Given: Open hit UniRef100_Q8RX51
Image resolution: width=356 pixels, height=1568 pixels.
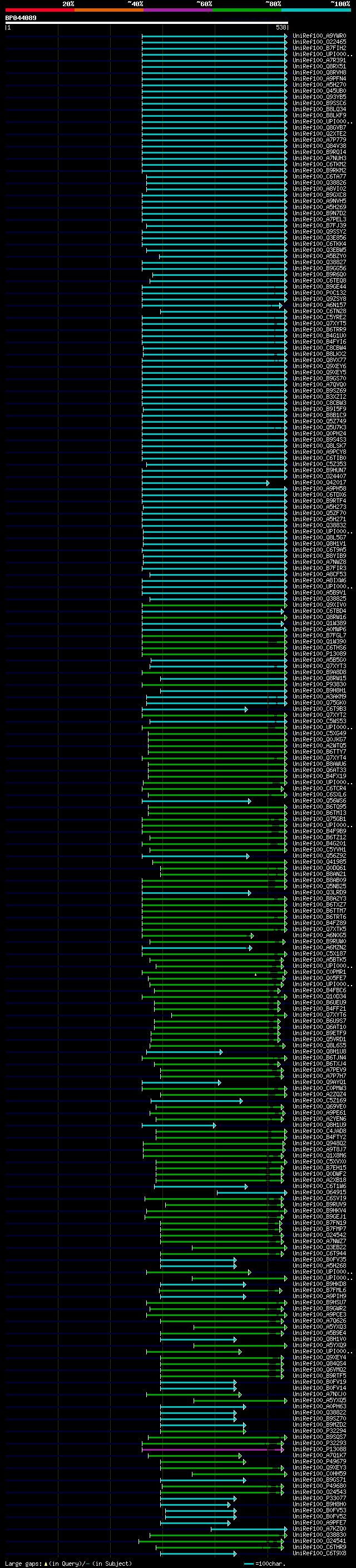Looking at the screenshot, I should pos(319,66).
